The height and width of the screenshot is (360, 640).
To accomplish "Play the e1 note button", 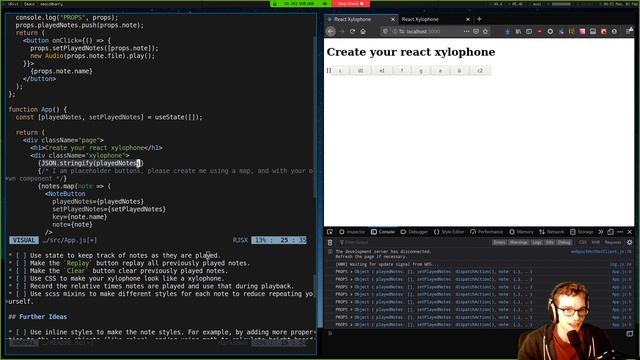I will click(x=382, y=71).
